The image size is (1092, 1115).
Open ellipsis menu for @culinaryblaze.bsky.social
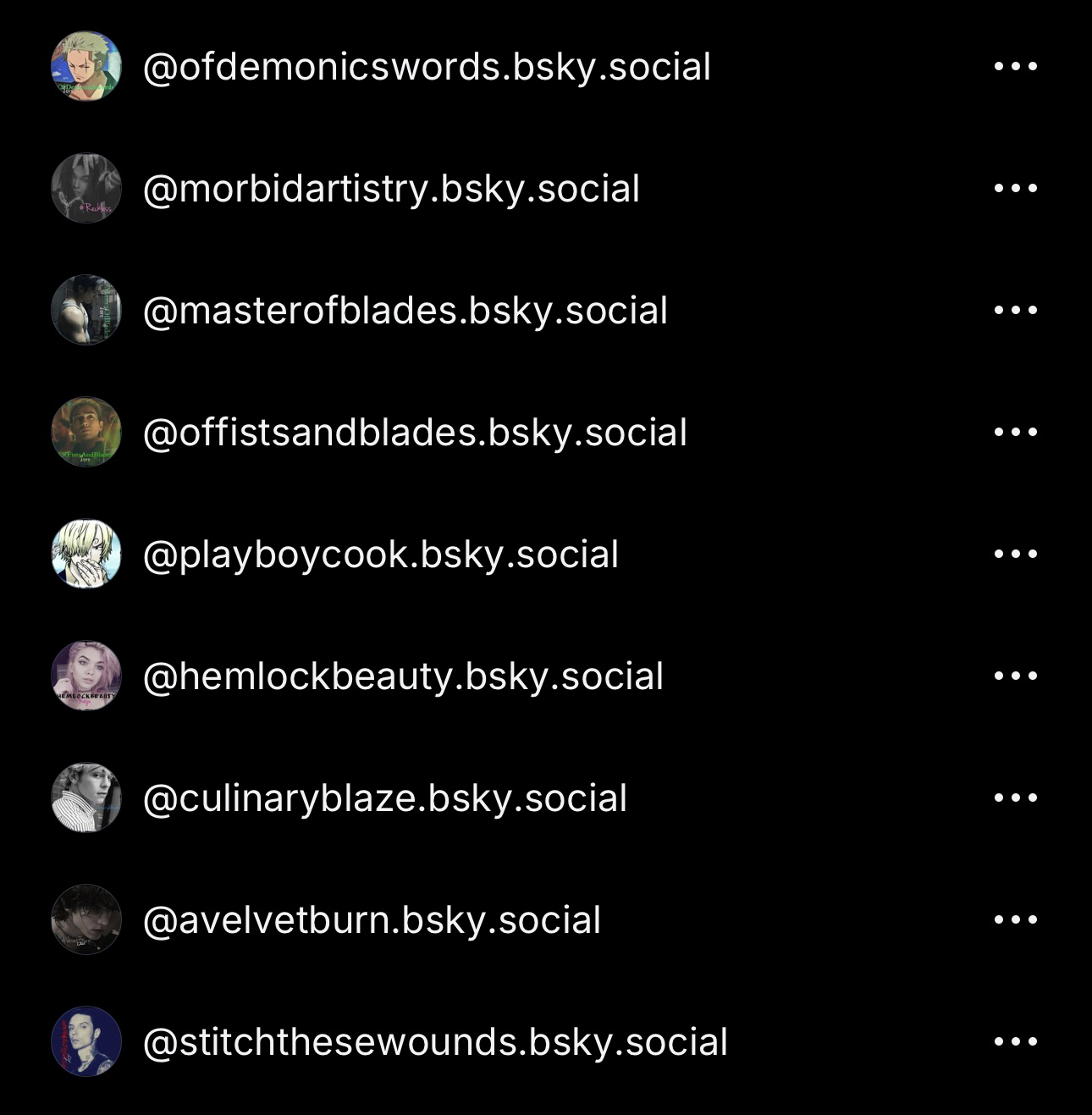coord(1015,798)
